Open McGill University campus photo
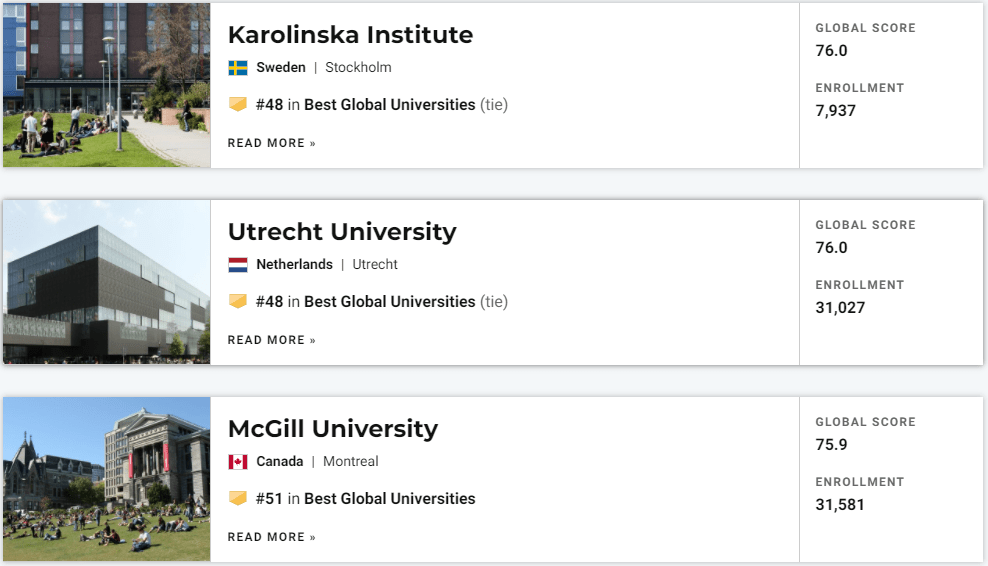This screenshot has height=566, width=988. [106, 479]
